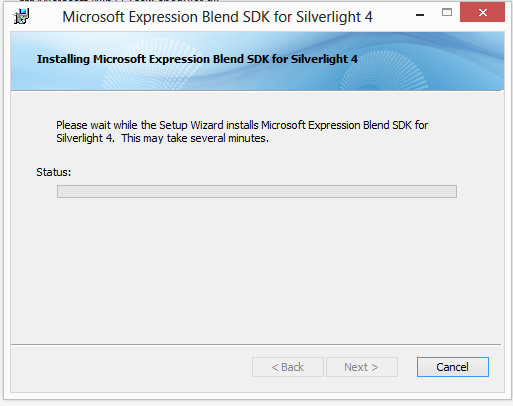Click the disabled maximize window button
Viewport: 513px width, 406px height.
tap(447, 13)
